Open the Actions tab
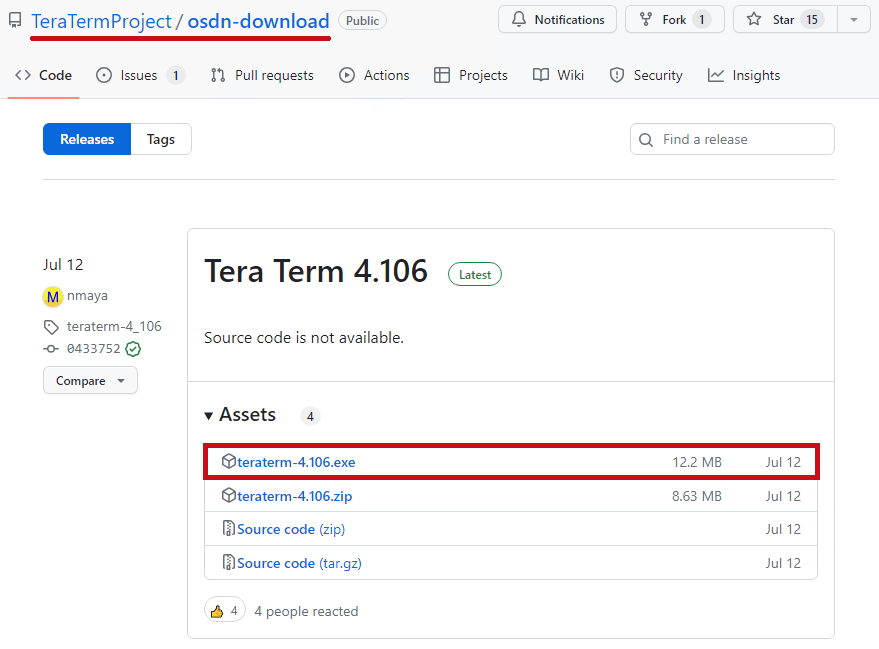 (x=374, y=75)
